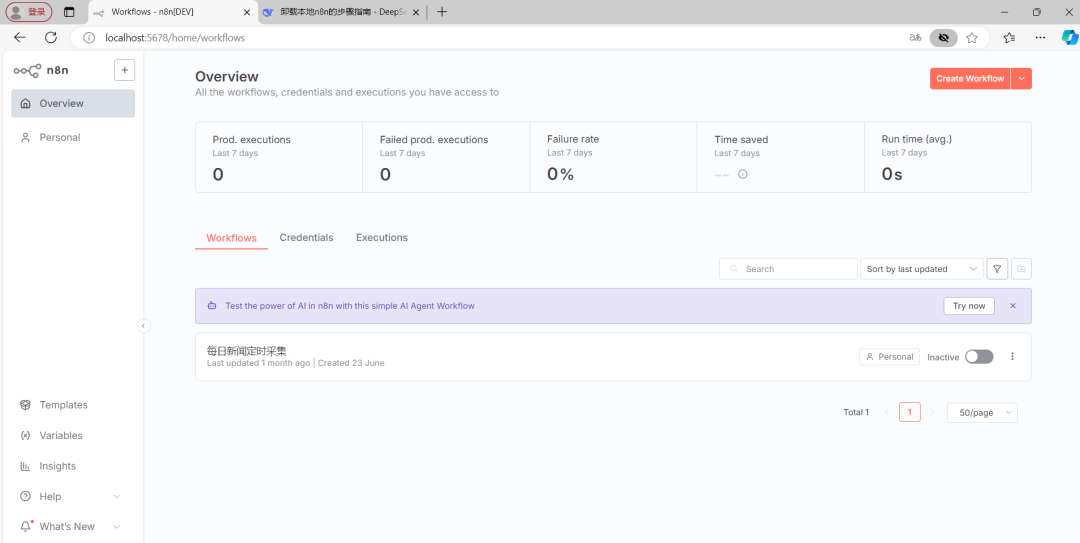
Task: Open the tab actions menu icon
Action: (x=69, y=12)
